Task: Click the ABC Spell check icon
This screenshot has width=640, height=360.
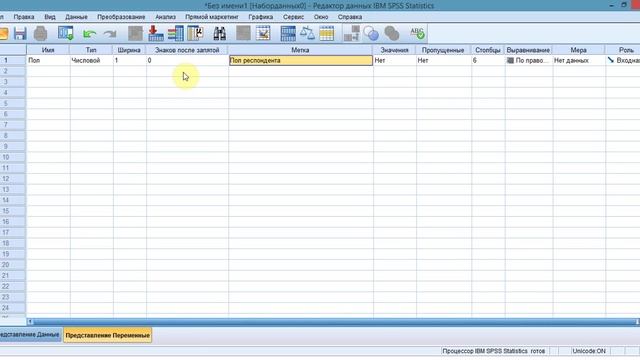Action: point(417,33)
